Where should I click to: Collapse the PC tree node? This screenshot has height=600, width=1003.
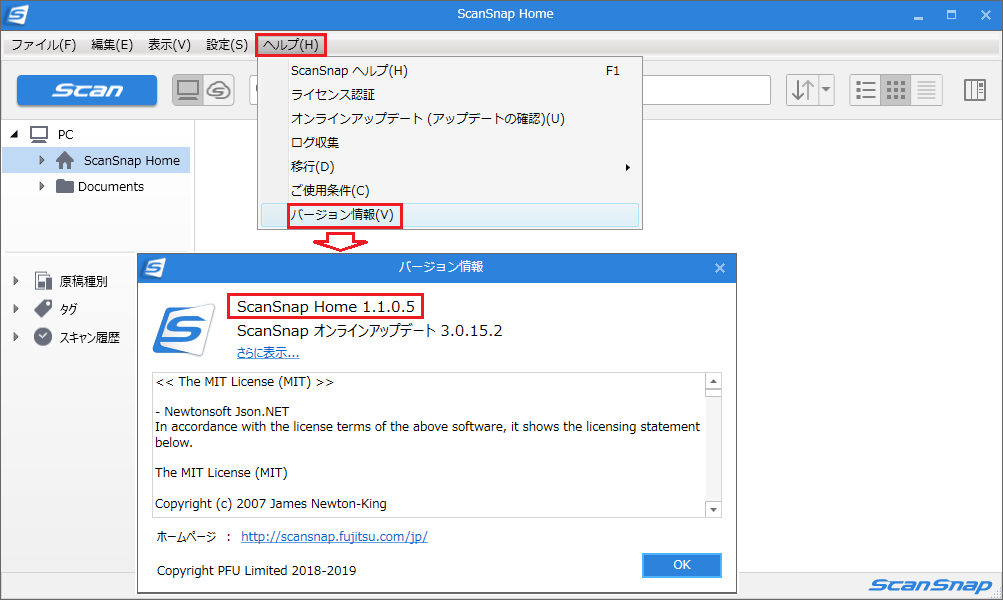[x=15, y=134]
